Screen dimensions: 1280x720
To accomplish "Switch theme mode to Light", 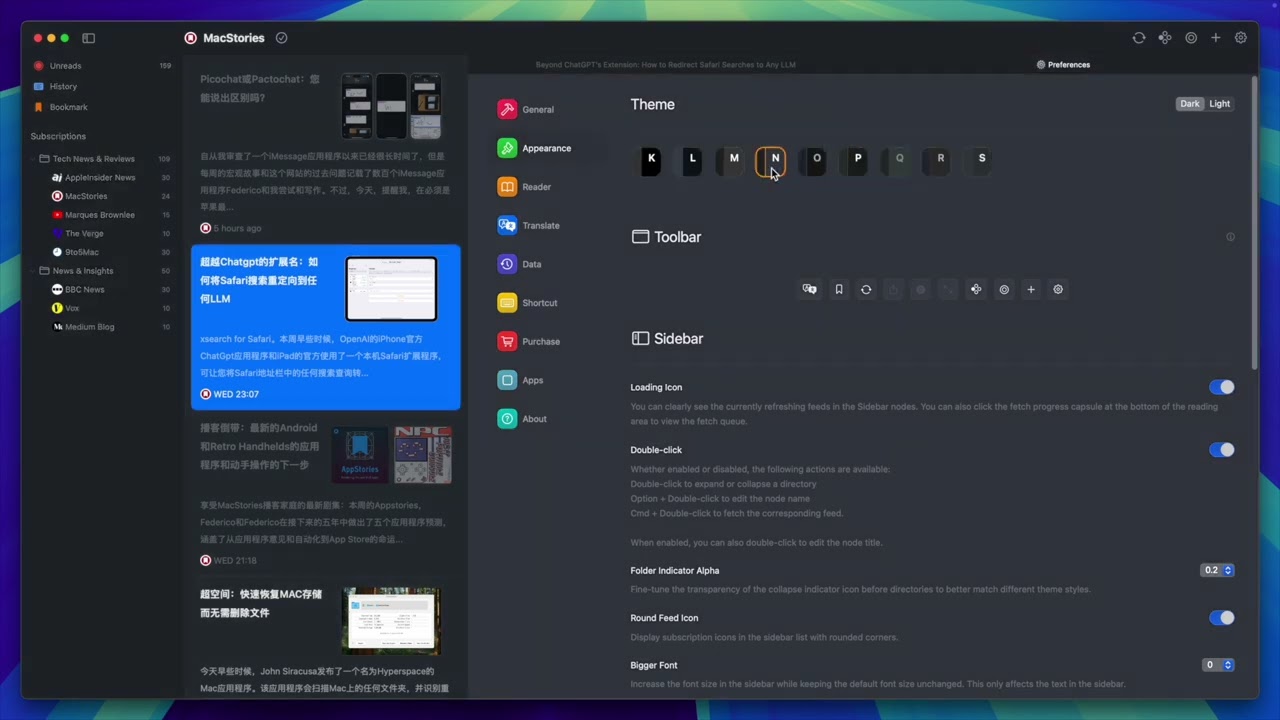I will (1220, 104).
